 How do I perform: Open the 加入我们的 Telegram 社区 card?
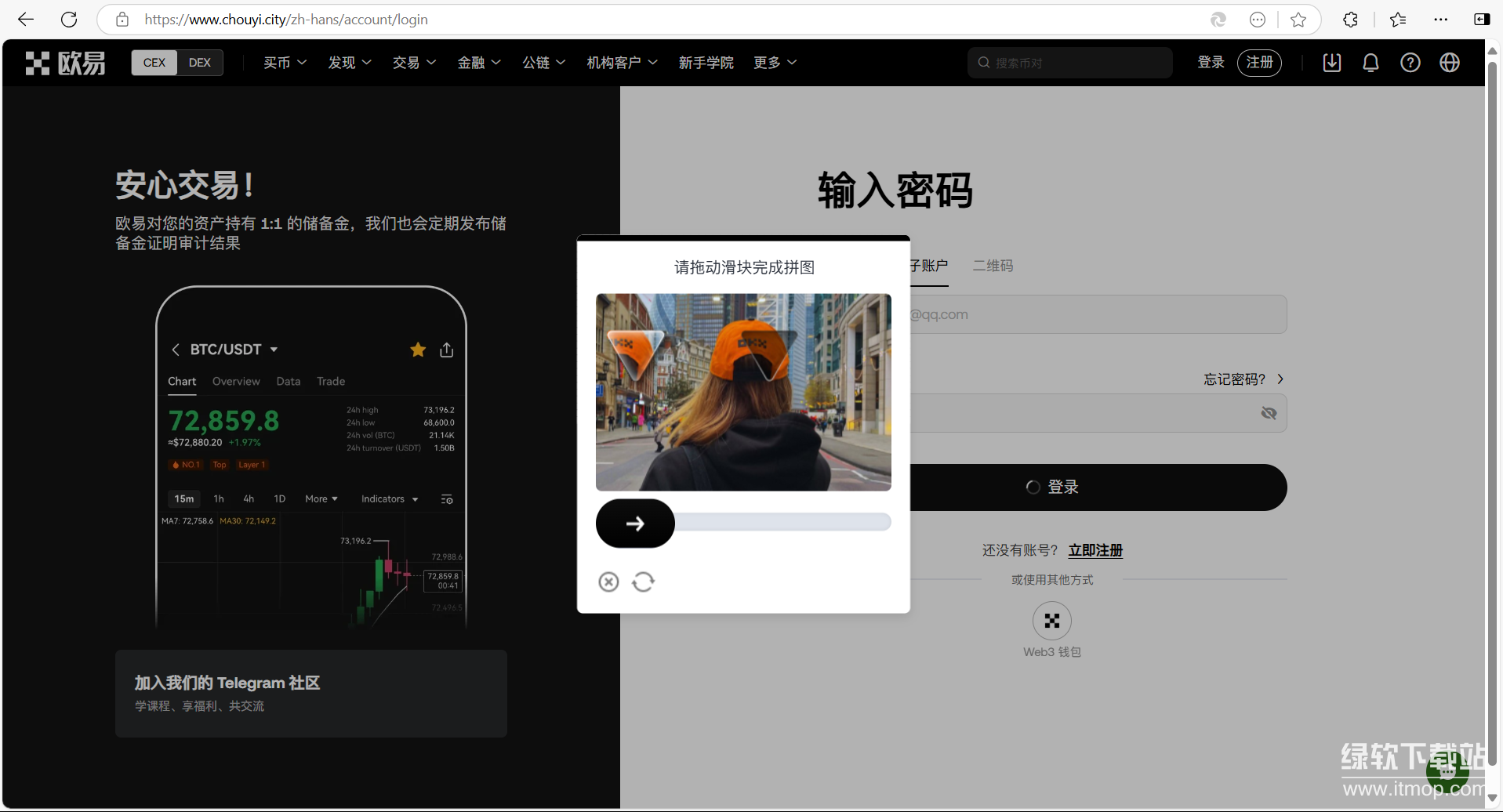pyautogui.click(x=311, y=694)
